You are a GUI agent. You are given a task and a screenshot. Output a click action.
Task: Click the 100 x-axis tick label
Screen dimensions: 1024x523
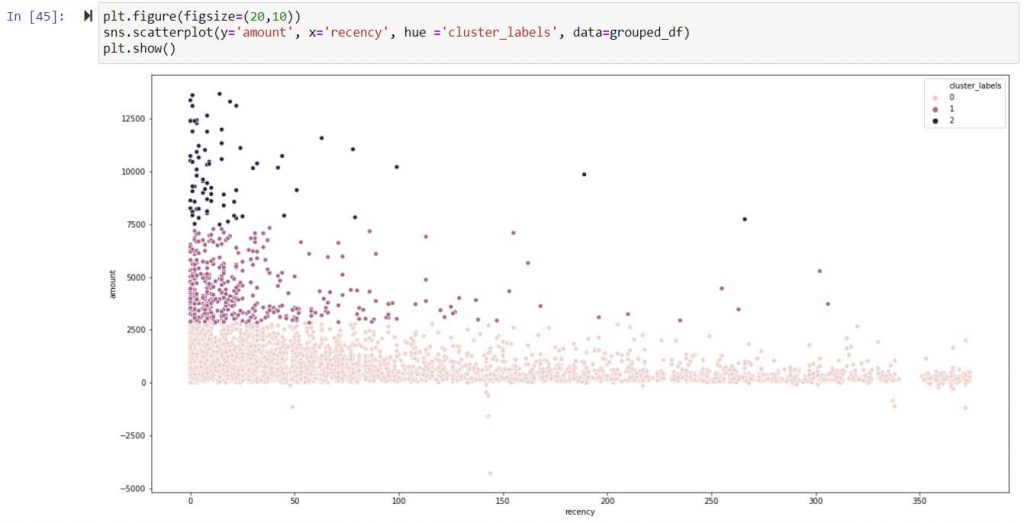coord(398,501)
